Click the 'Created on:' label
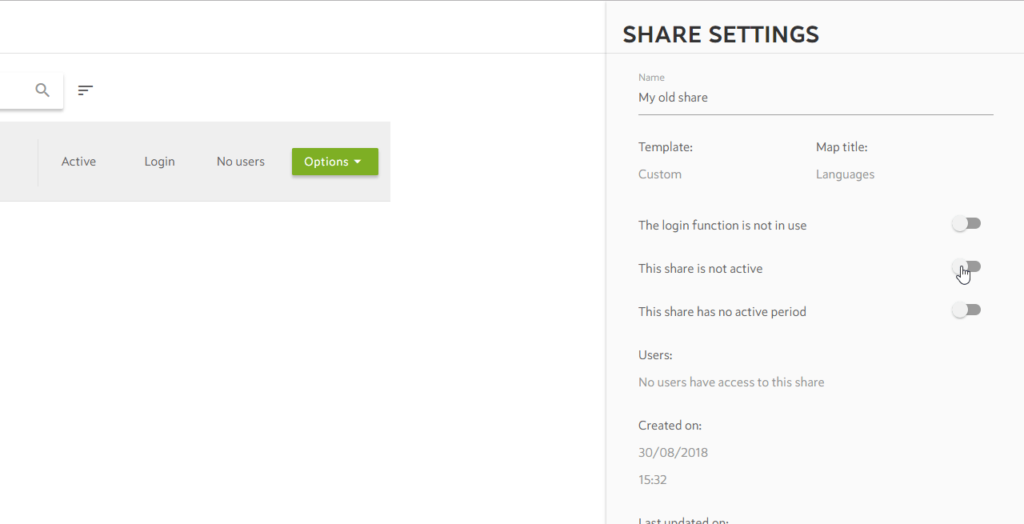Image resolution: width=1024 pixels, height=524 pixels. pos(669,425)
